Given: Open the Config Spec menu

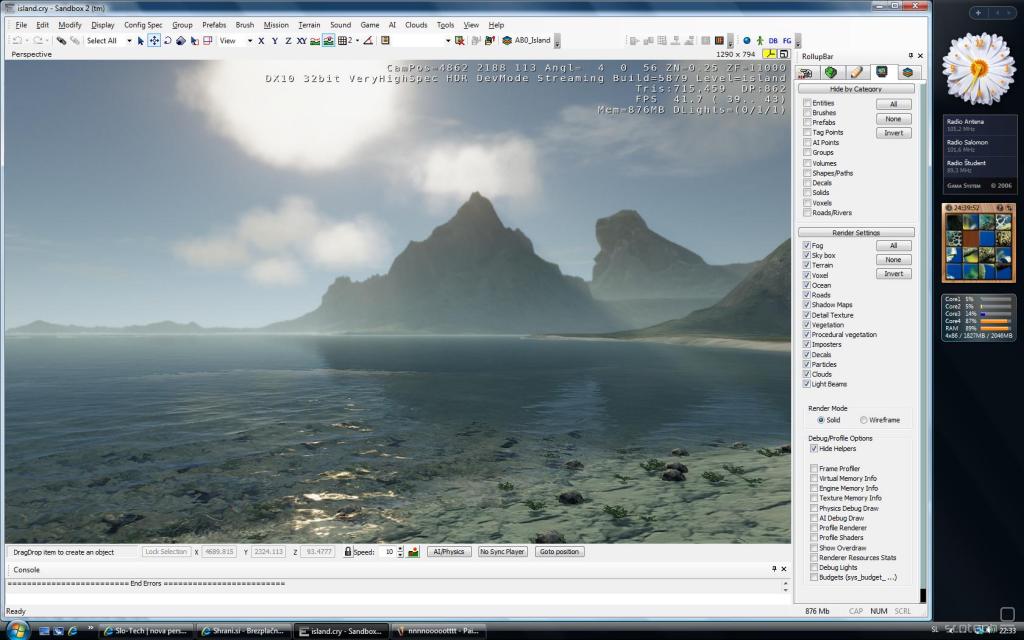Looking at the screenshot, I should pos(143,25).
